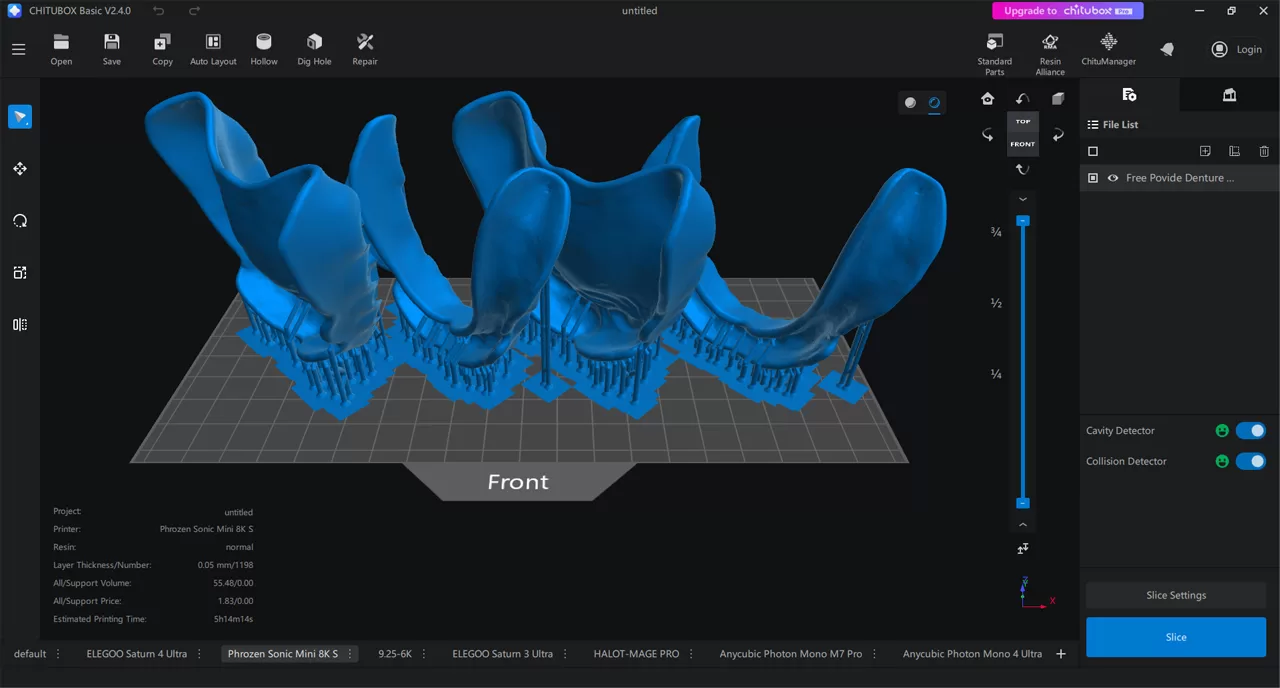This screenshot has height=688, width=1280.
Task: Open the 9.25-6K printer options menu
Action: tap(423, 653)
